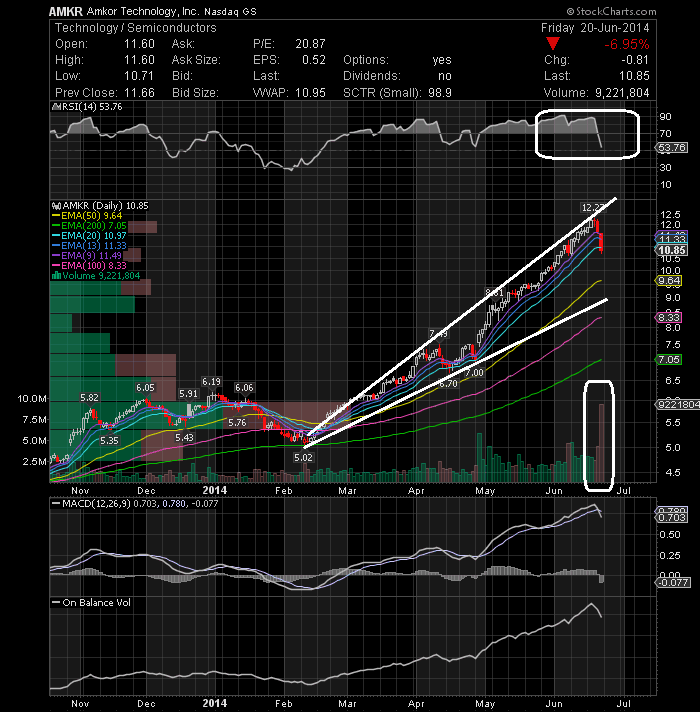Click the Chg value -0.81

click(x=635, y=60)
